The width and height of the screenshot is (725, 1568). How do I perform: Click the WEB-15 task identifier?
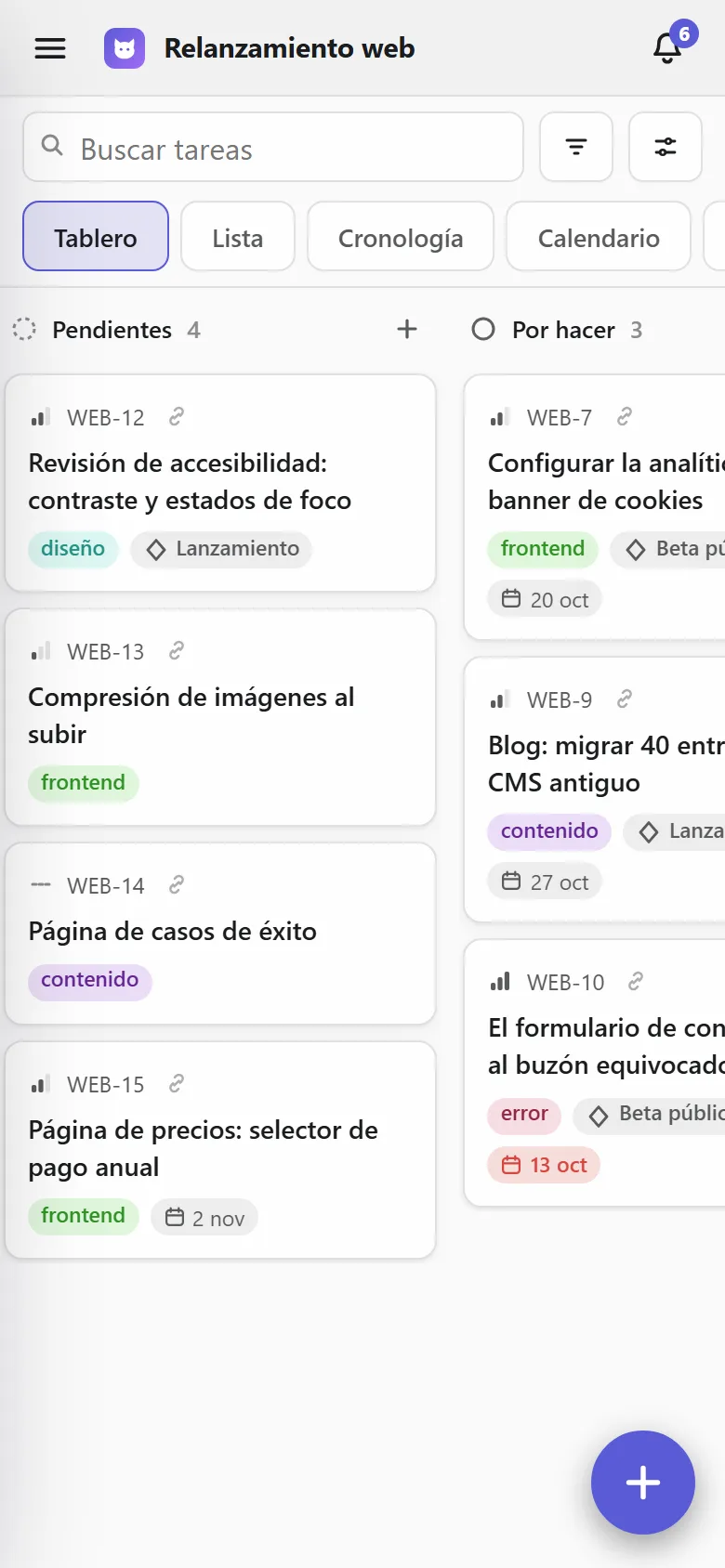(106, 1085)
